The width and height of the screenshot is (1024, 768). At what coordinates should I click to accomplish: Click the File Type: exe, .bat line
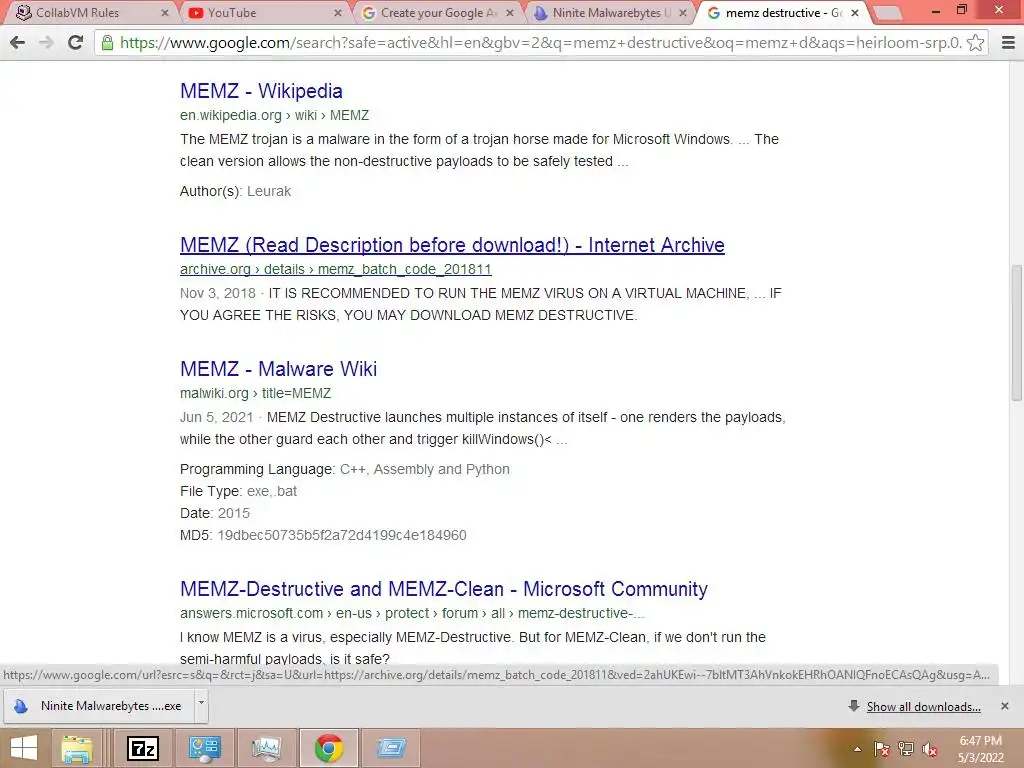(x=238, y=491)
